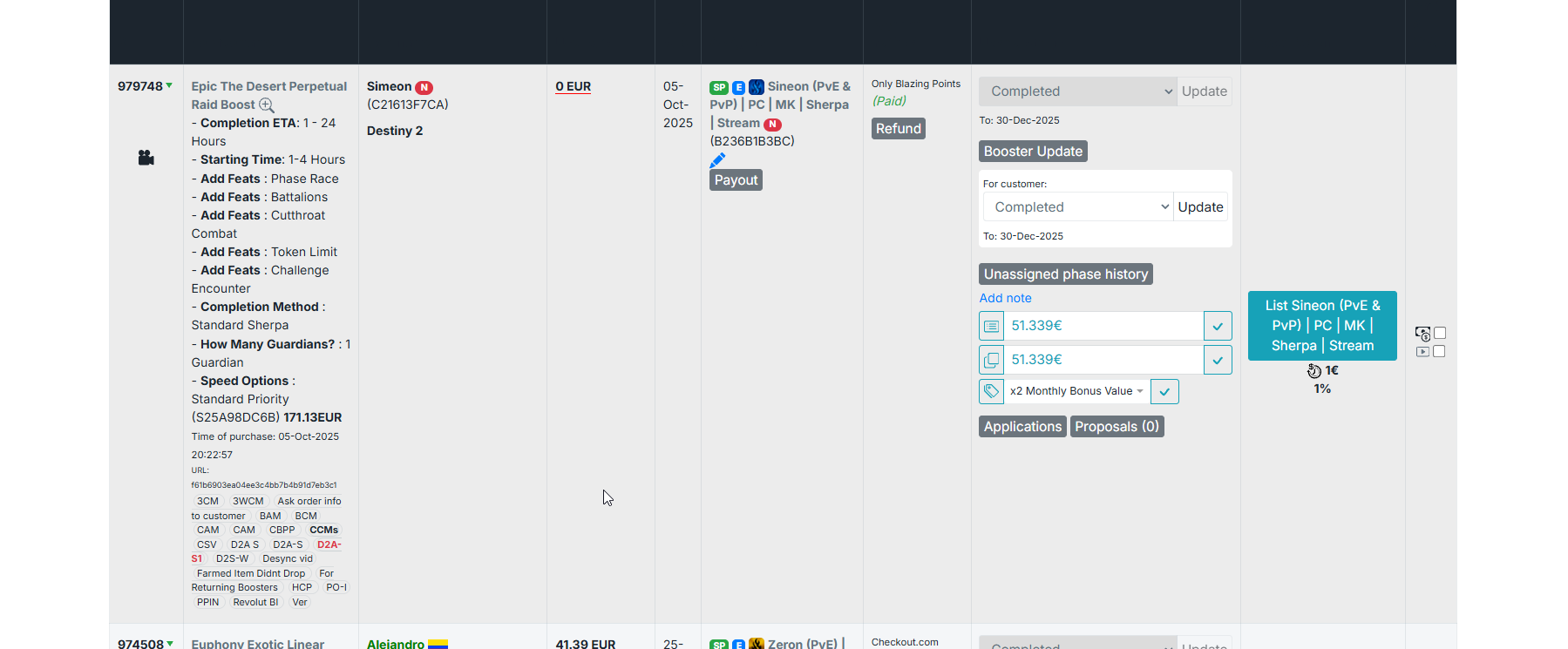Open booster Sineon (PvE & PvP) link
This screenshot has height=649, width=1568.
point(780,105)
